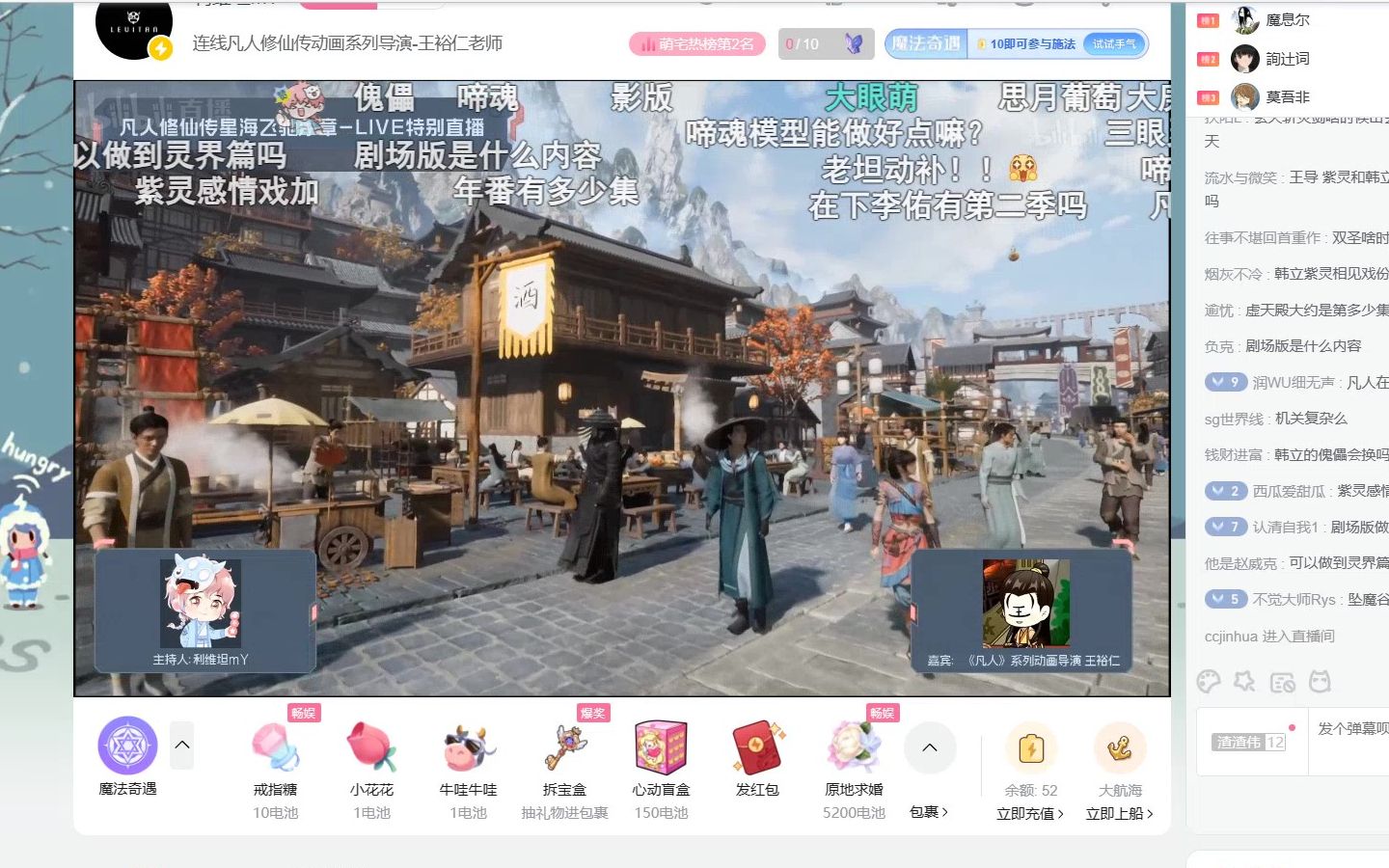1389x868 pixels.
Task: Send the 戒指糖 ring candy gift
Action: (x=275, y=747)
